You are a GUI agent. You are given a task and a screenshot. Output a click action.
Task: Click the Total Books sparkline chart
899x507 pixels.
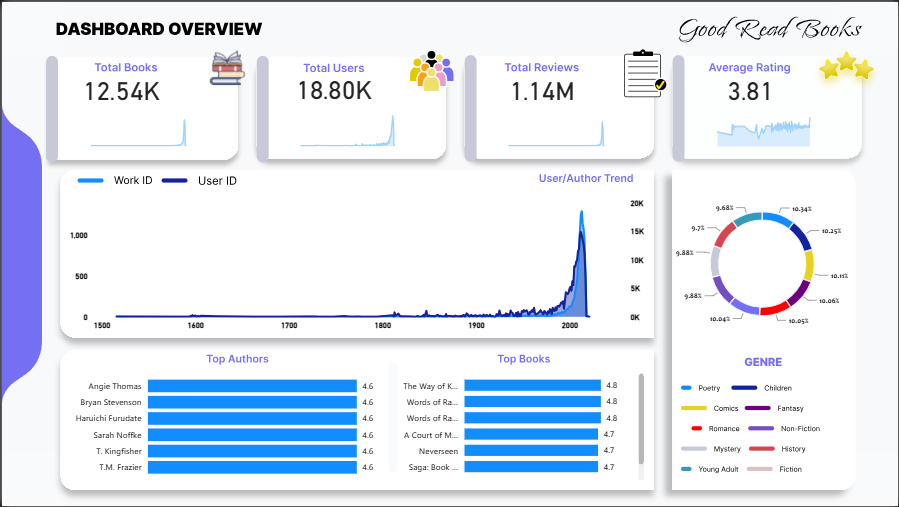click(138, 132)
